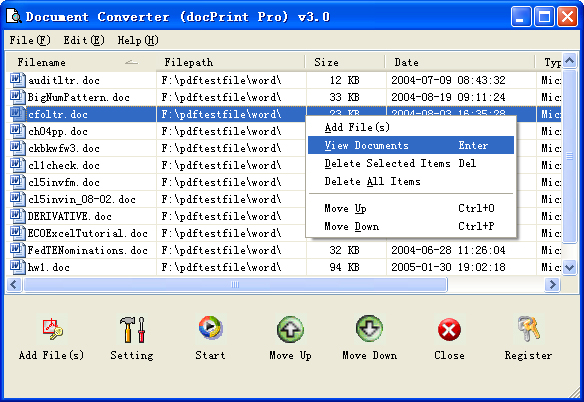Click the green Move Up arrow icon
The height and width of the screenshot is (402, 584).
coord(291,329)
